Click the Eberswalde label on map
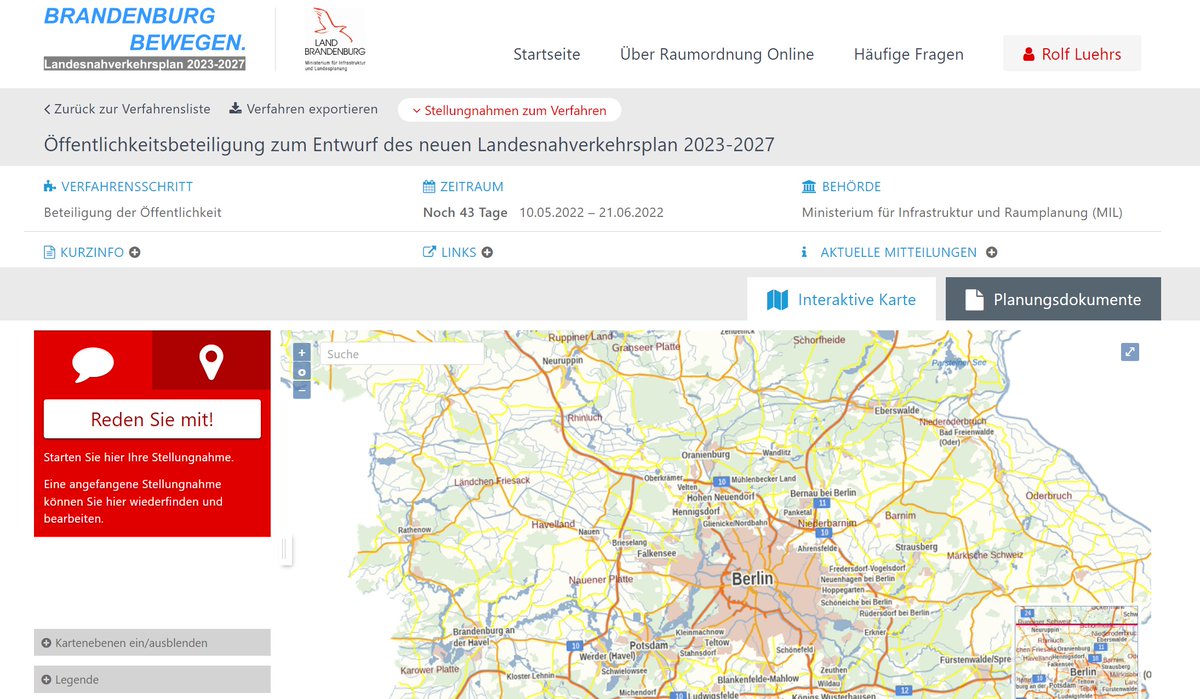 896,411
